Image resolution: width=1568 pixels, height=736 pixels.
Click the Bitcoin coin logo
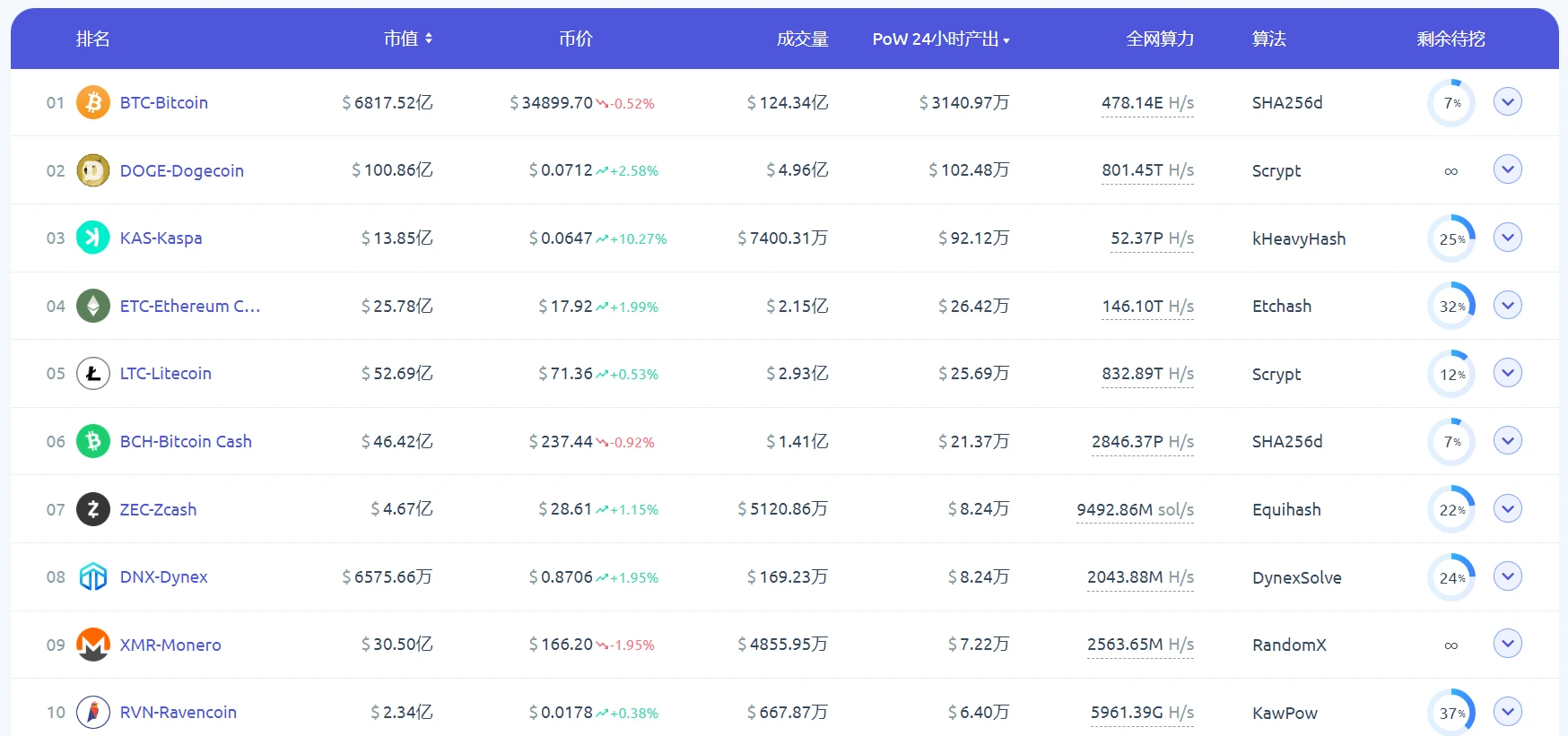(93, 102)
